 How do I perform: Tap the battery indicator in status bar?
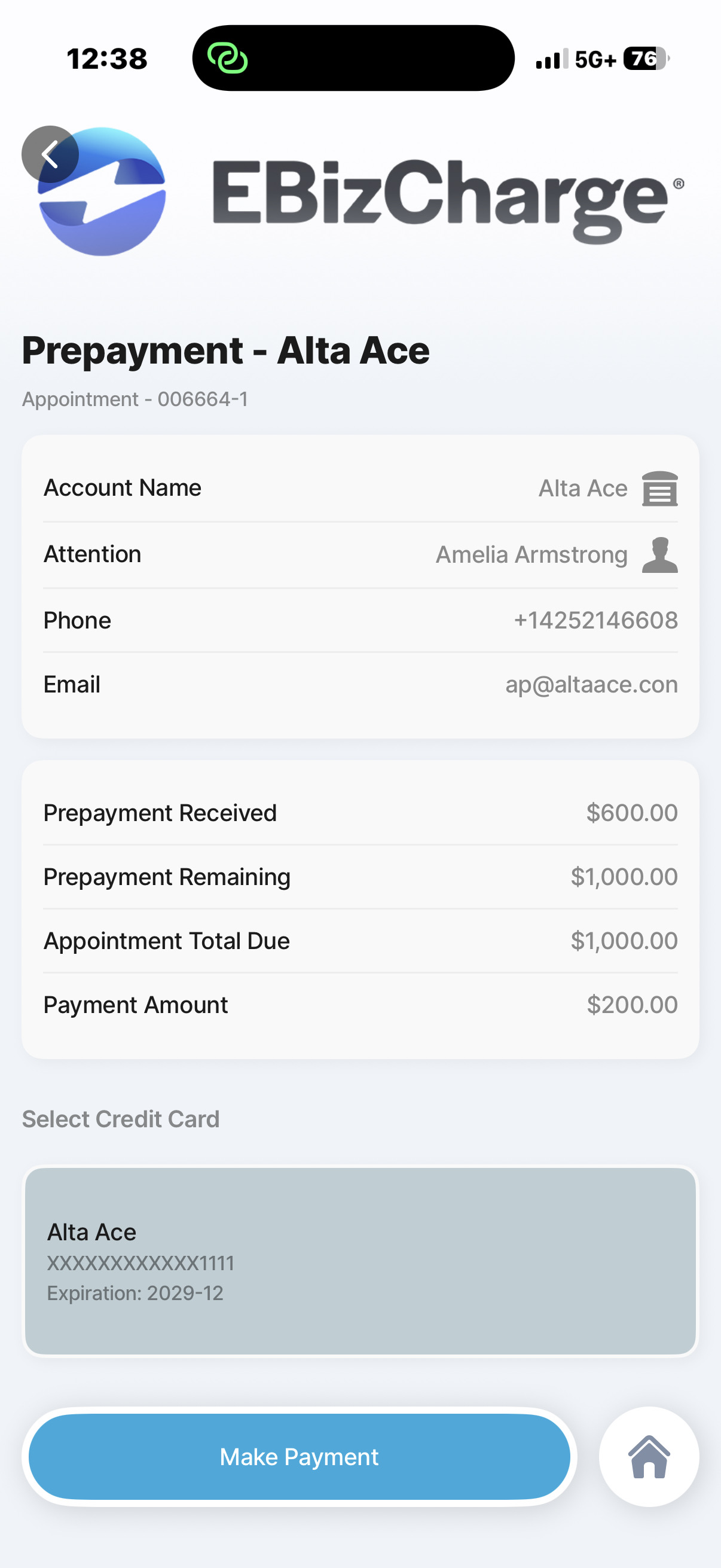[646, 59]
